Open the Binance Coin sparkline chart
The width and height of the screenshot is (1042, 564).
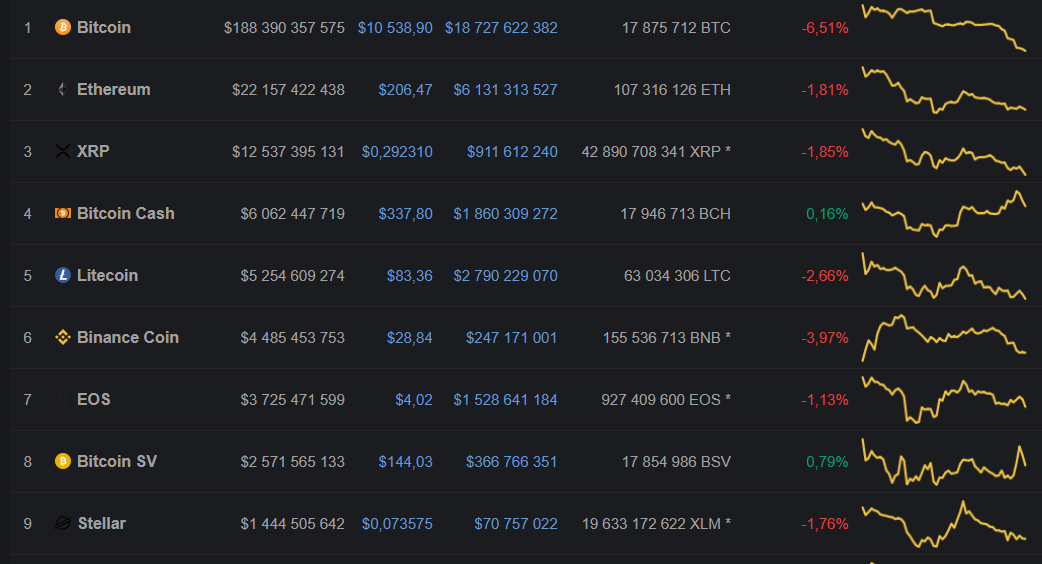coord(943,337)
